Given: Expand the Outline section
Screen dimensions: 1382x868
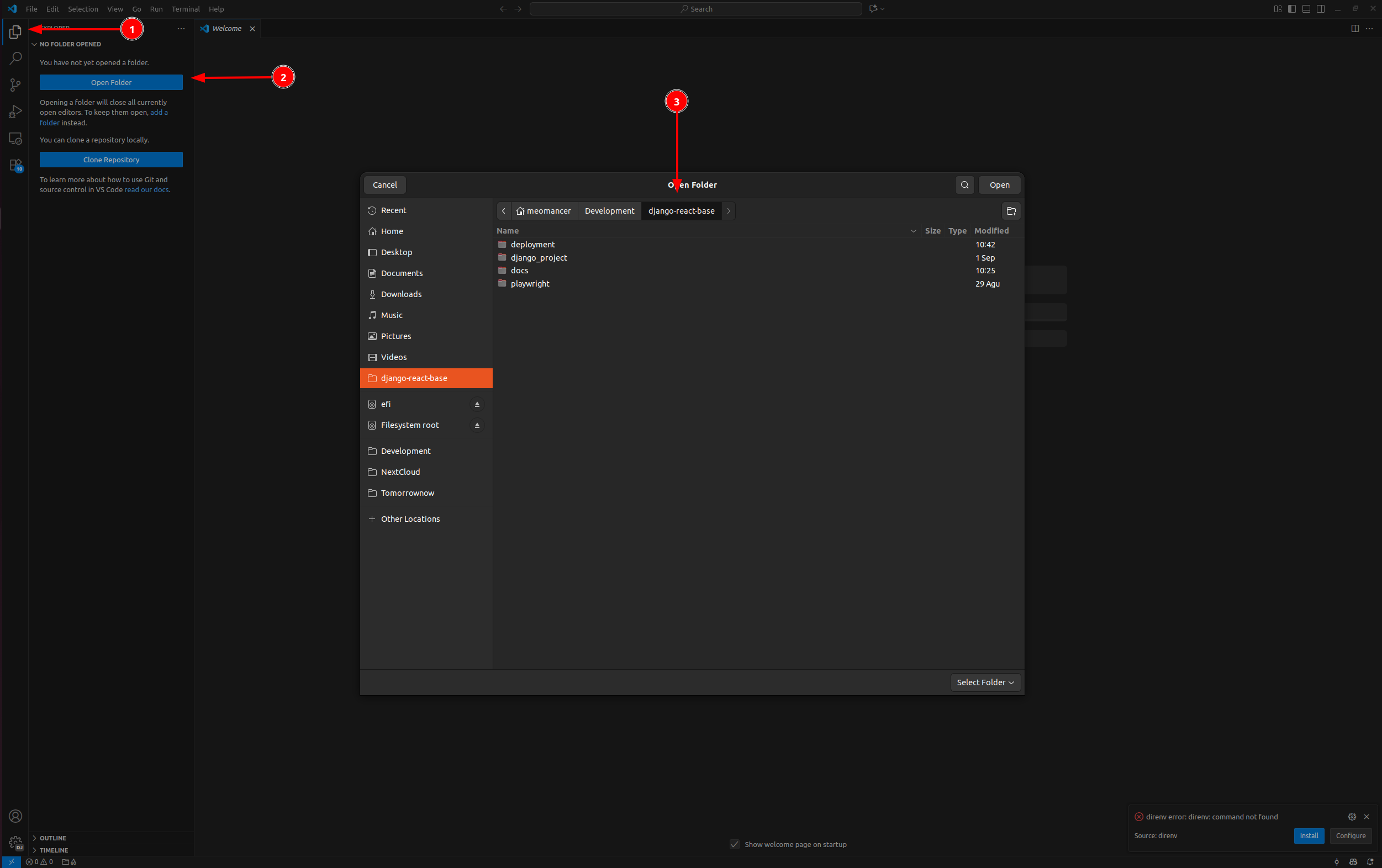Looking at the screenshot, I should tap(53, 838).
